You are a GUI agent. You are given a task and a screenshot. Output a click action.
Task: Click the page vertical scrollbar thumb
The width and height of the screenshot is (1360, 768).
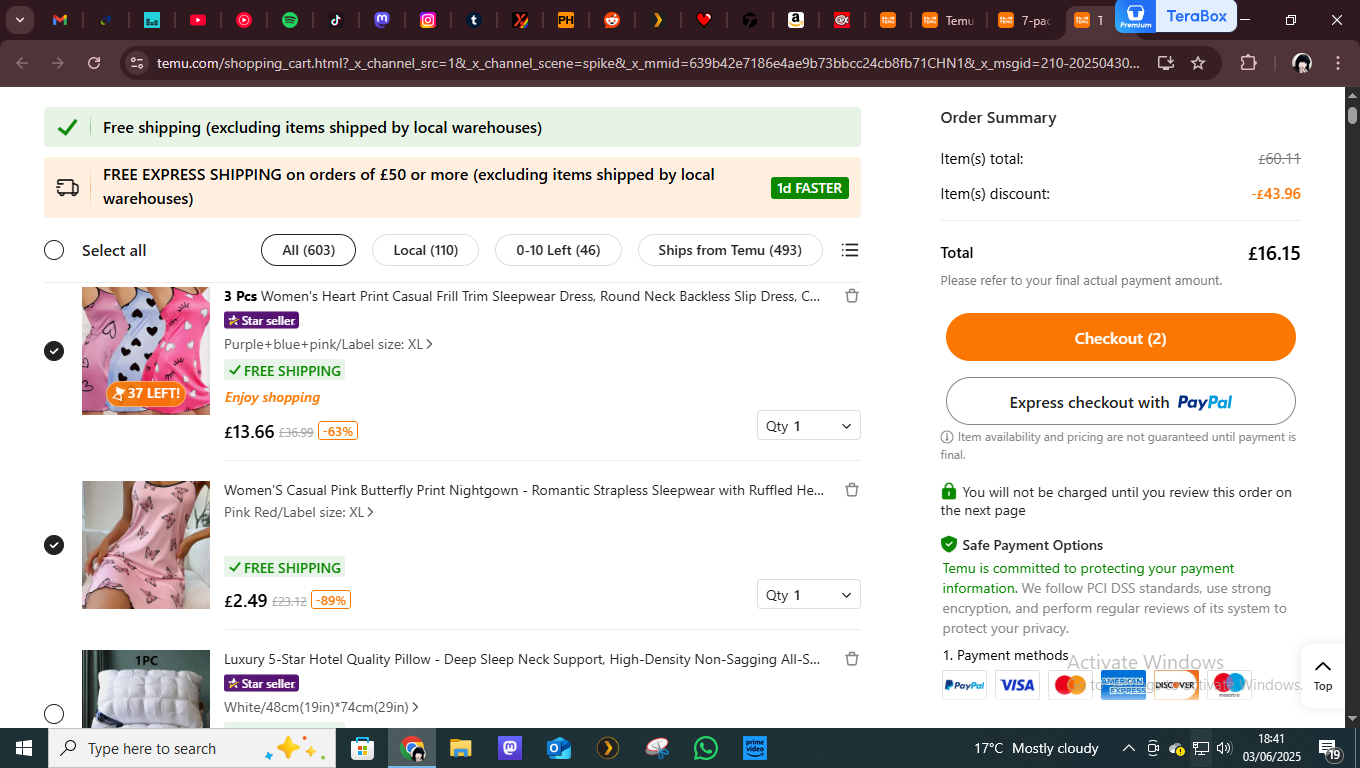(1352, 115)
